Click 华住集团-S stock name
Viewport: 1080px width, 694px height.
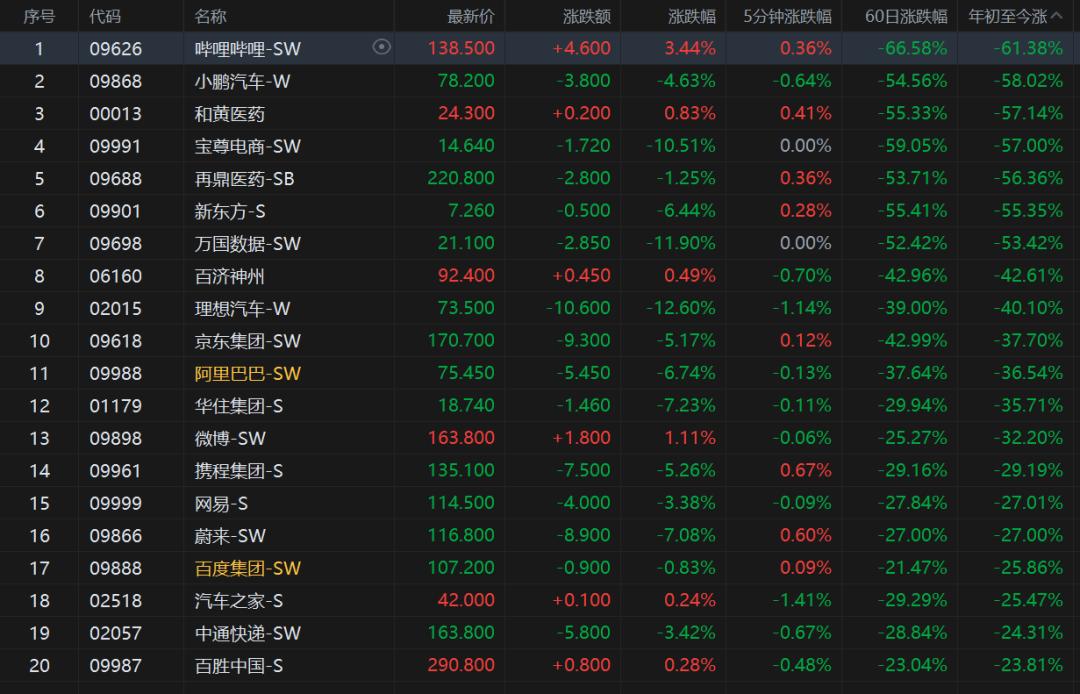click(x=239, y=406)
